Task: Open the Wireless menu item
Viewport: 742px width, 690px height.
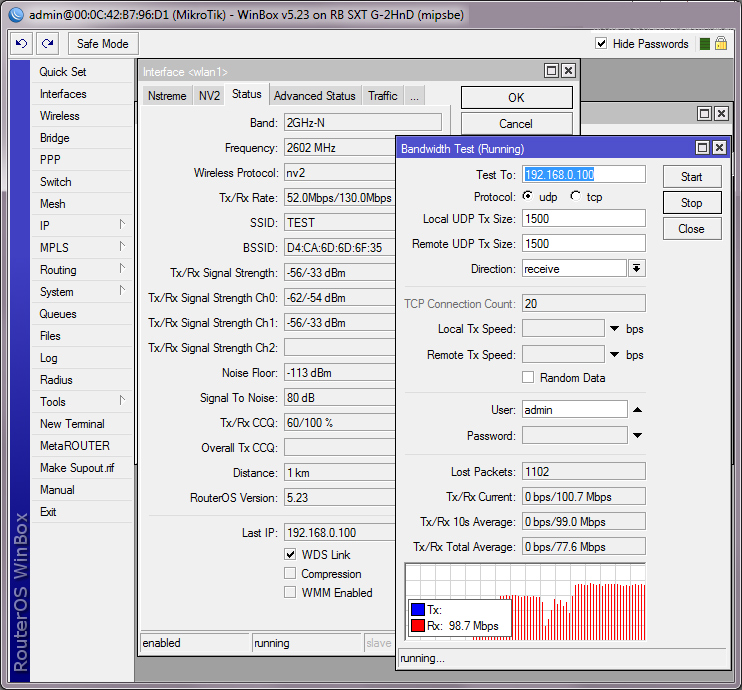Action: [x=82, y=115]
